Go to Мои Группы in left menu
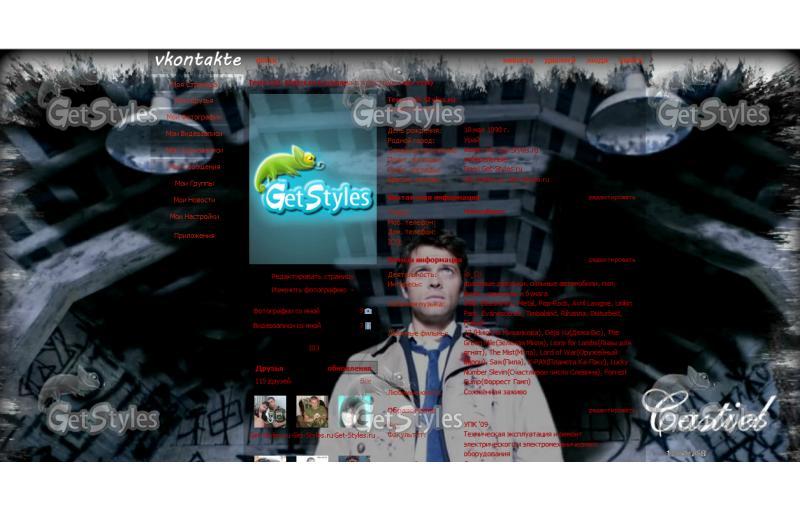The height and width of the screenshot is (509, 800). (x=194, y=183)
